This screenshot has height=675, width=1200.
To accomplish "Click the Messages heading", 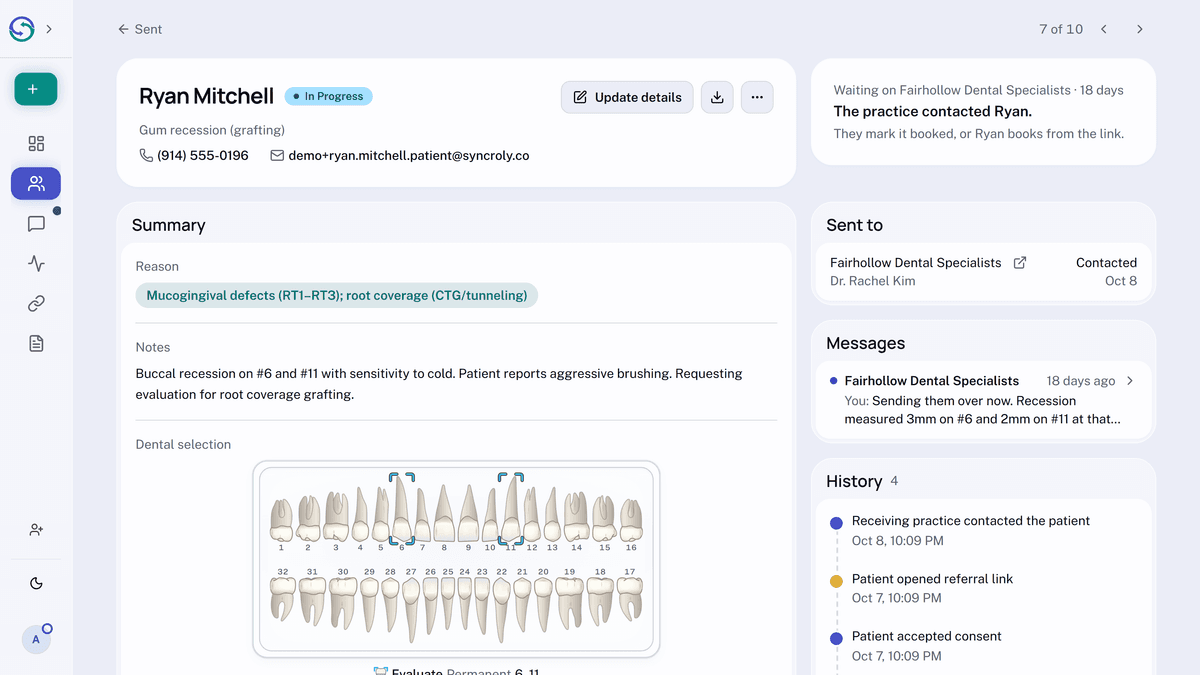I will pyautogui.click(x=865, y=343).
